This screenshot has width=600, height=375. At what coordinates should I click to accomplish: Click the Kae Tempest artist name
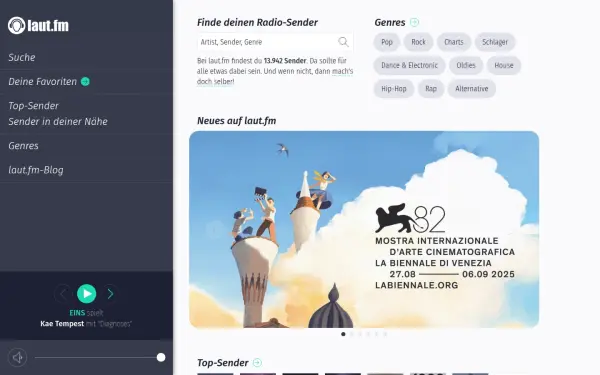pyautogui.click(x=62, y=324)
